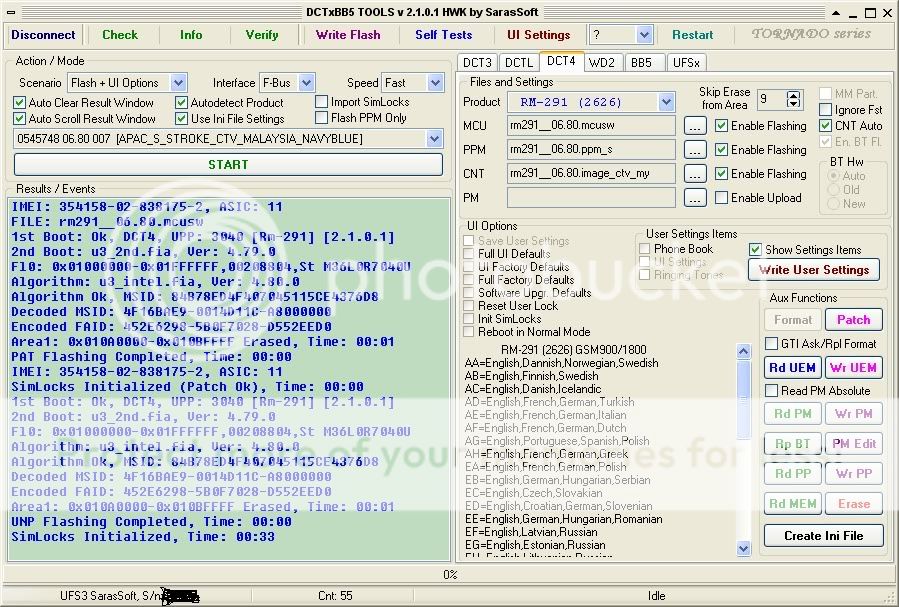Enable Reboot in Normal Mode checkbox
This screenshot has width=899, height=607.
(x=469, y=332)
